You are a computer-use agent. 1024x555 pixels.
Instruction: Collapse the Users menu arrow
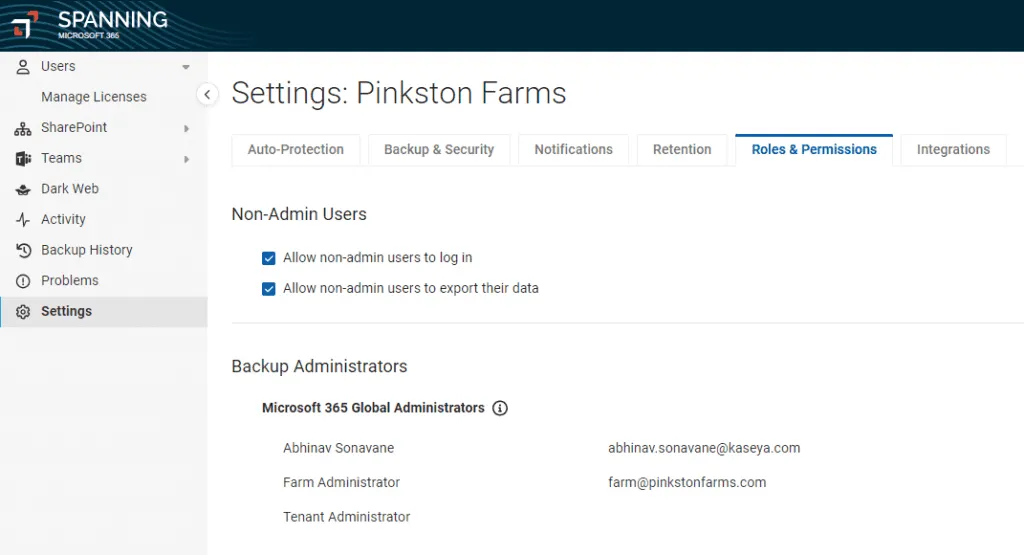[186, 67]
